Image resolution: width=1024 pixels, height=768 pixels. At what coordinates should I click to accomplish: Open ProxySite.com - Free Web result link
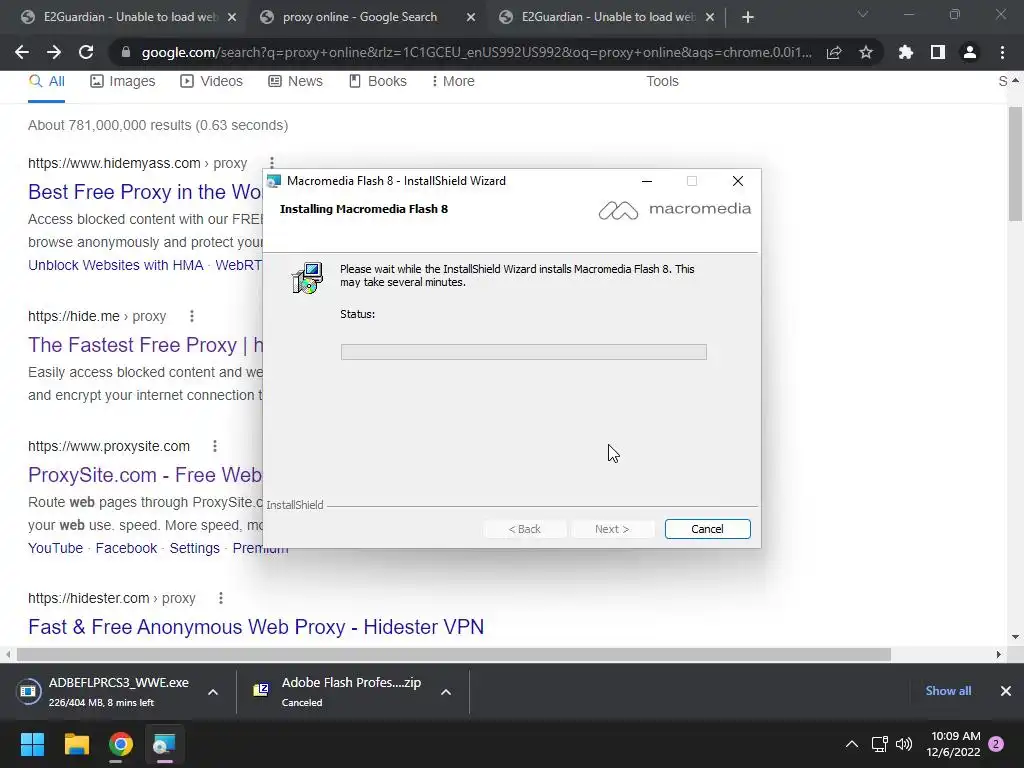click(x=145, y=475)
